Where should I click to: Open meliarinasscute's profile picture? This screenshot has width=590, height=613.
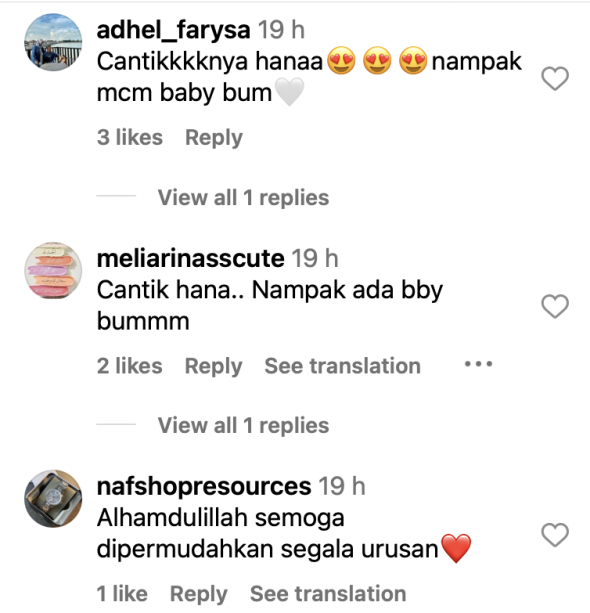53,271
